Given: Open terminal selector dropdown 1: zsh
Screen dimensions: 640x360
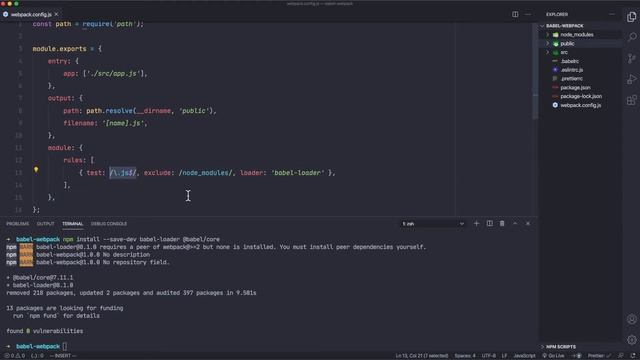Looking at the screenshot, I should click(433, 224).
